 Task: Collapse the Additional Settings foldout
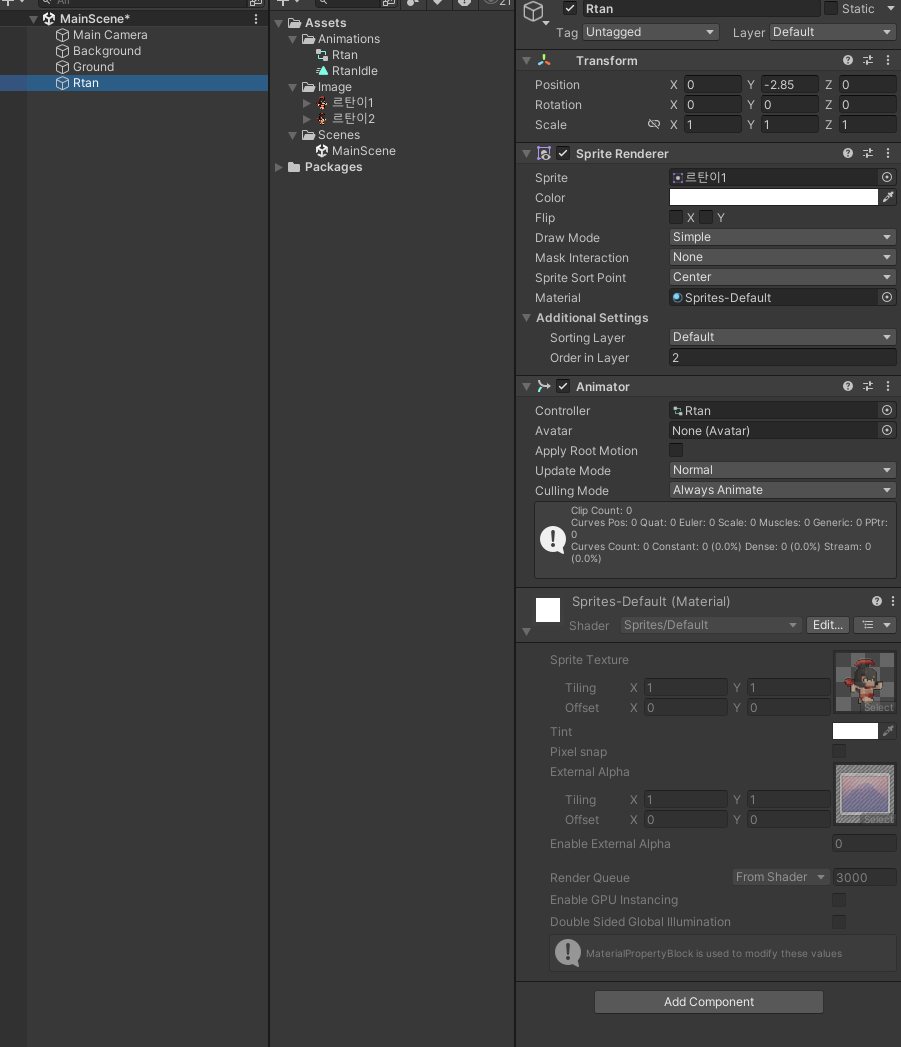point(526,318)
